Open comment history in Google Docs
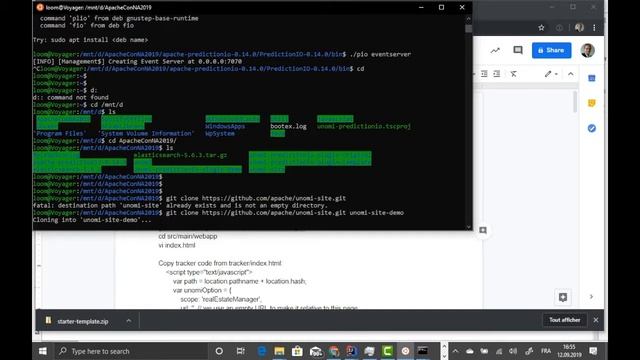 [x=518, y=50]
